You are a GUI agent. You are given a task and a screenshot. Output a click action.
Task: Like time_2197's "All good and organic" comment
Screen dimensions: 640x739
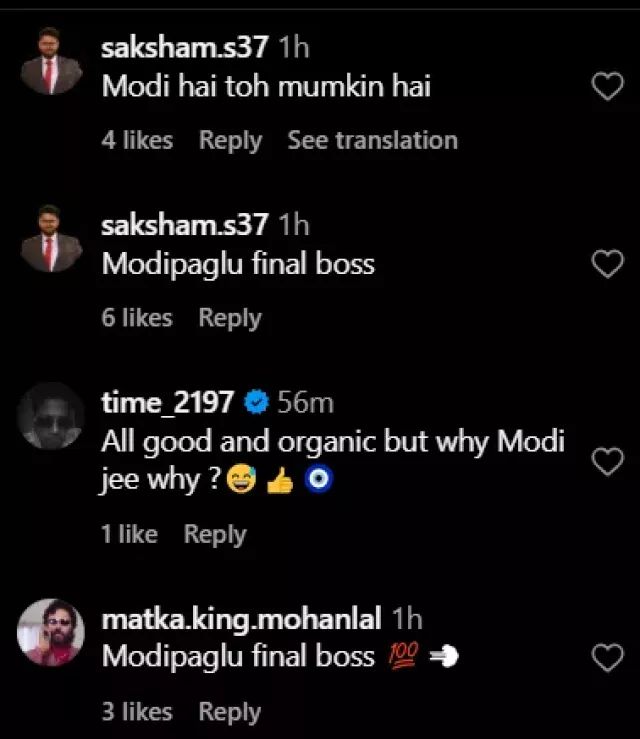tap(608, 461)
